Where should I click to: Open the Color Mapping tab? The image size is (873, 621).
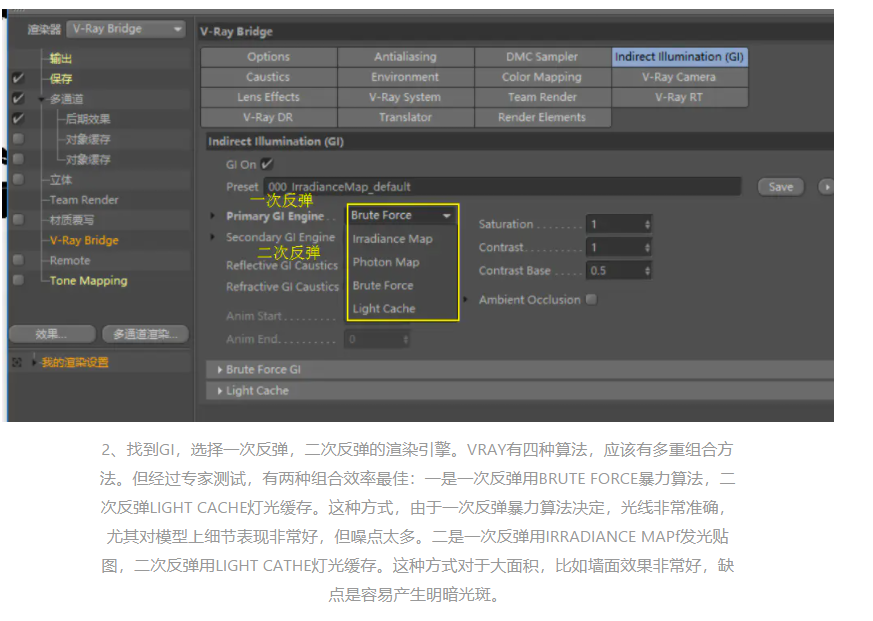tap(542, 77)
